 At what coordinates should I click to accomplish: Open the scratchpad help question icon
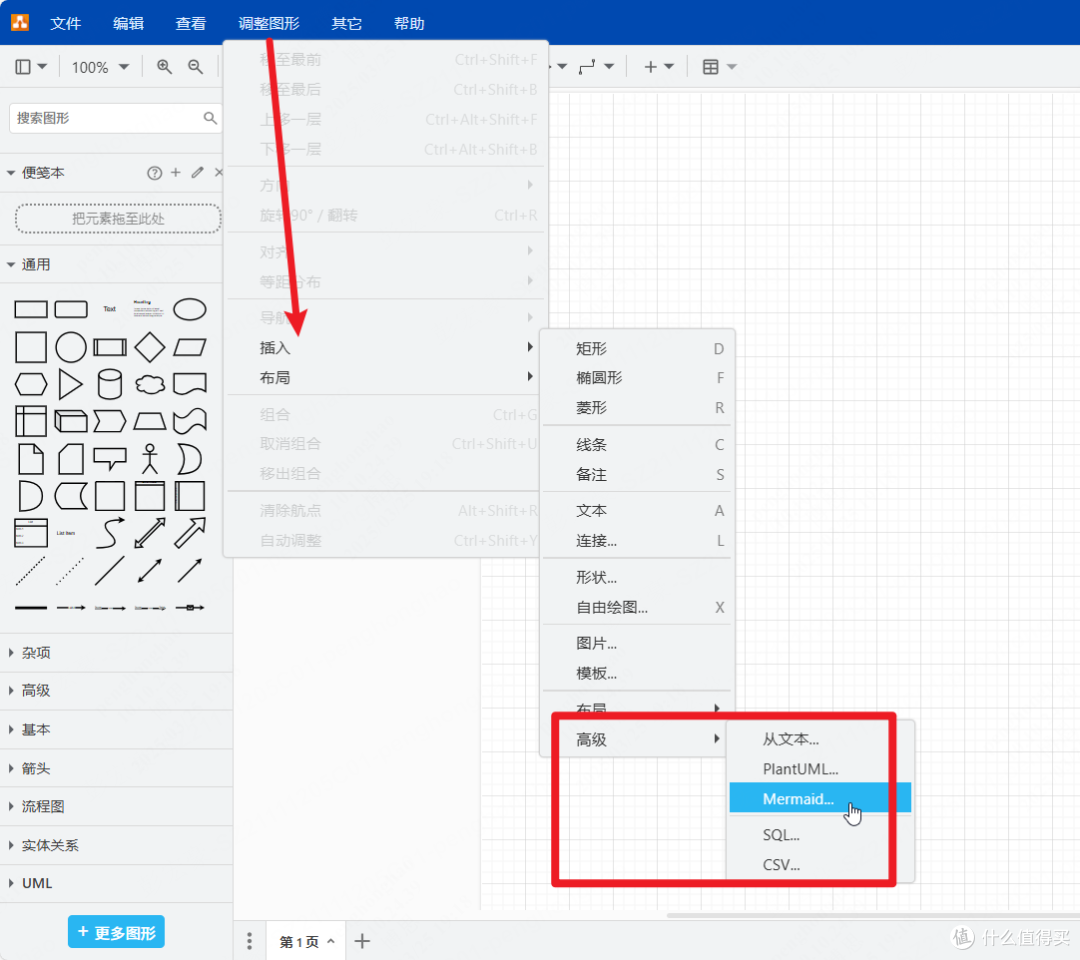point(154,173)
